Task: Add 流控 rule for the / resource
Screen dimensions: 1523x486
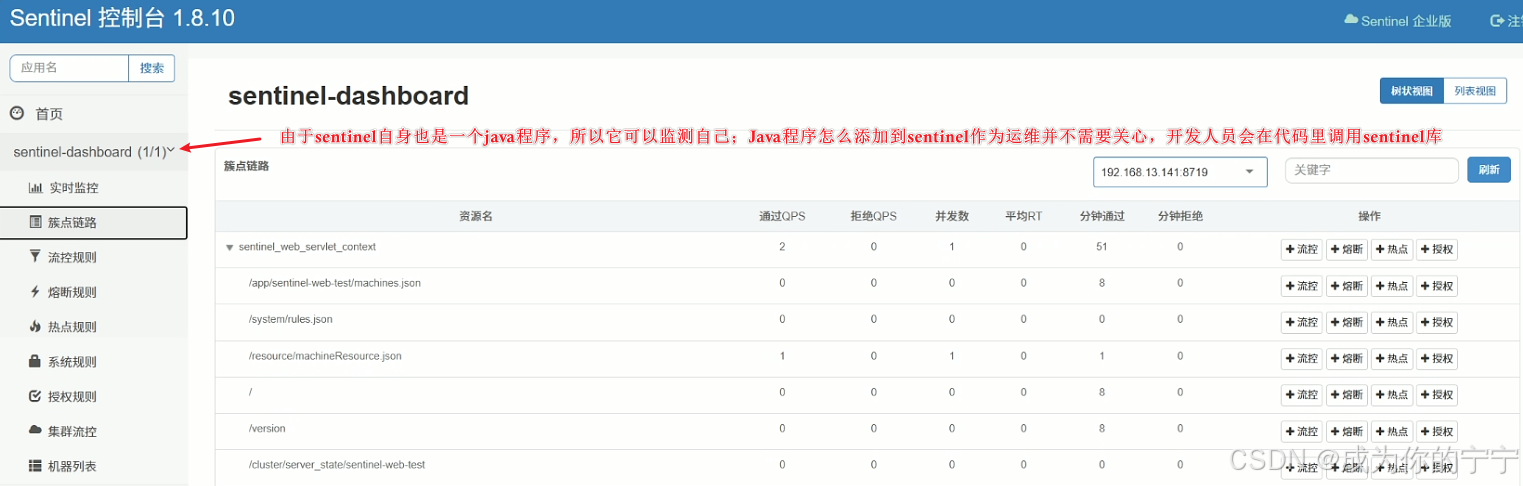Action: [x=1301, y=395]
